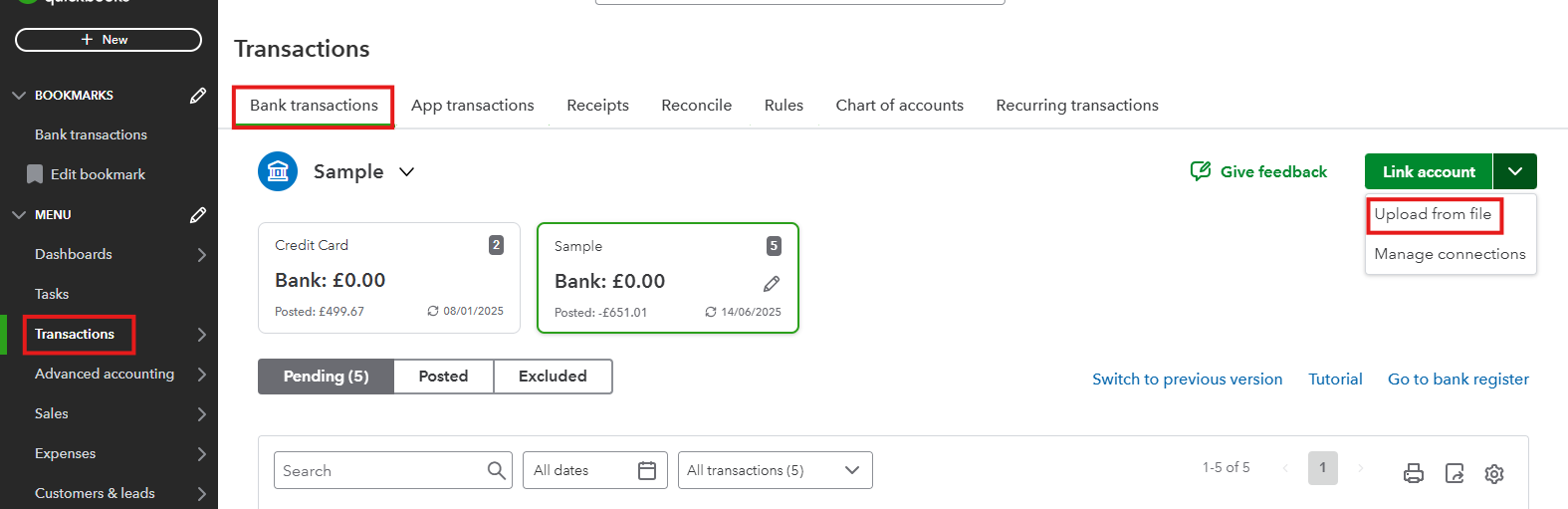
Task: Switch to Excluded transactions view
Action: pyautogui.click(x=553, y=377)
